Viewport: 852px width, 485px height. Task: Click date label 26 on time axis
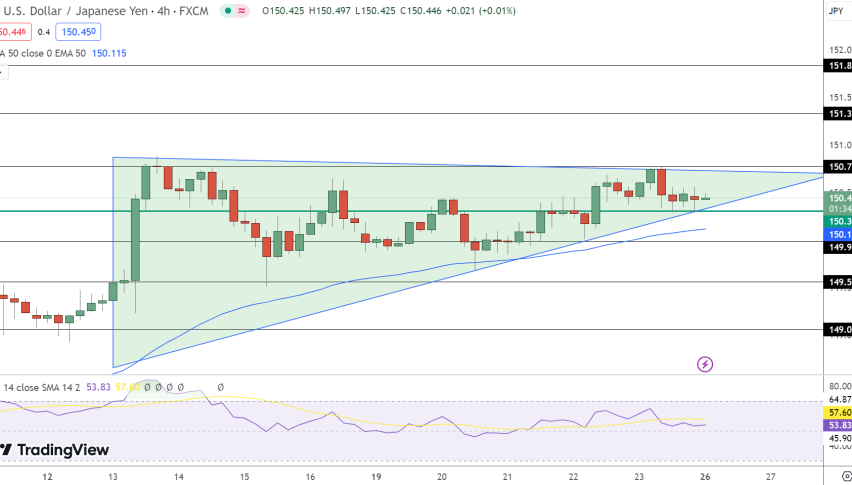(705, 477)
